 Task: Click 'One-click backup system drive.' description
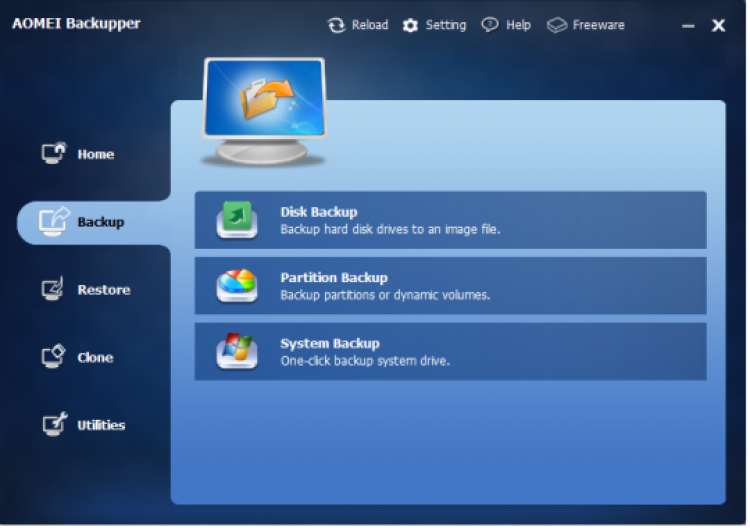click(x=367, y=362)
